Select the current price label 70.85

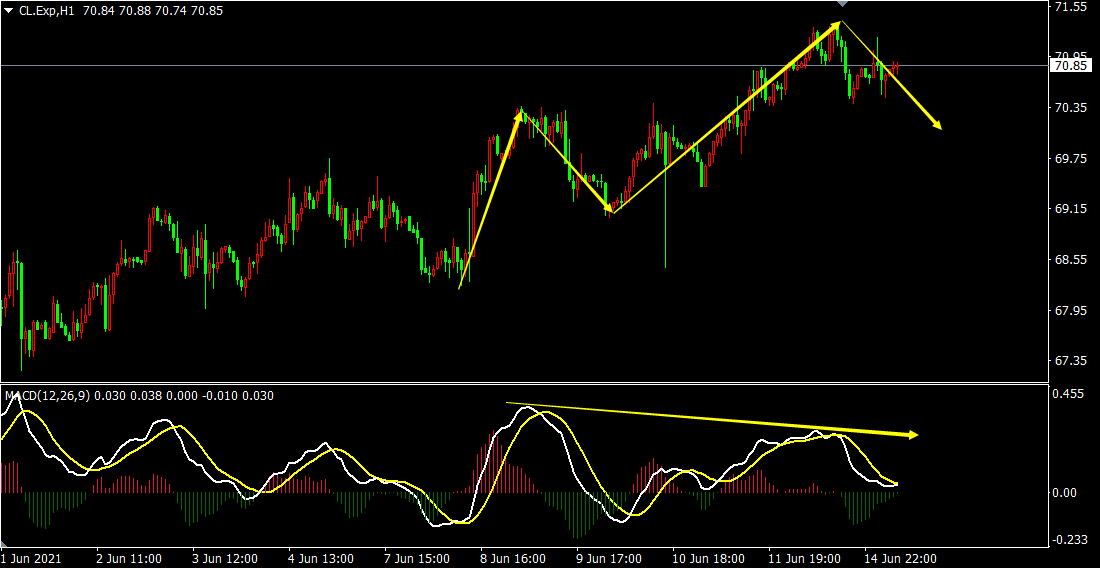tap(1071, 66)
